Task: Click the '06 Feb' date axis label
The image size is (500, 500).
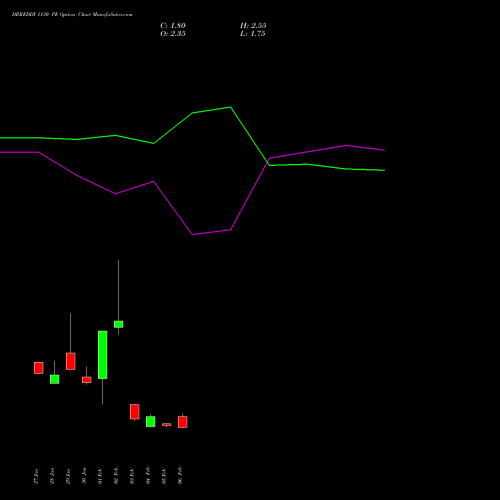Action: point(180,476)
